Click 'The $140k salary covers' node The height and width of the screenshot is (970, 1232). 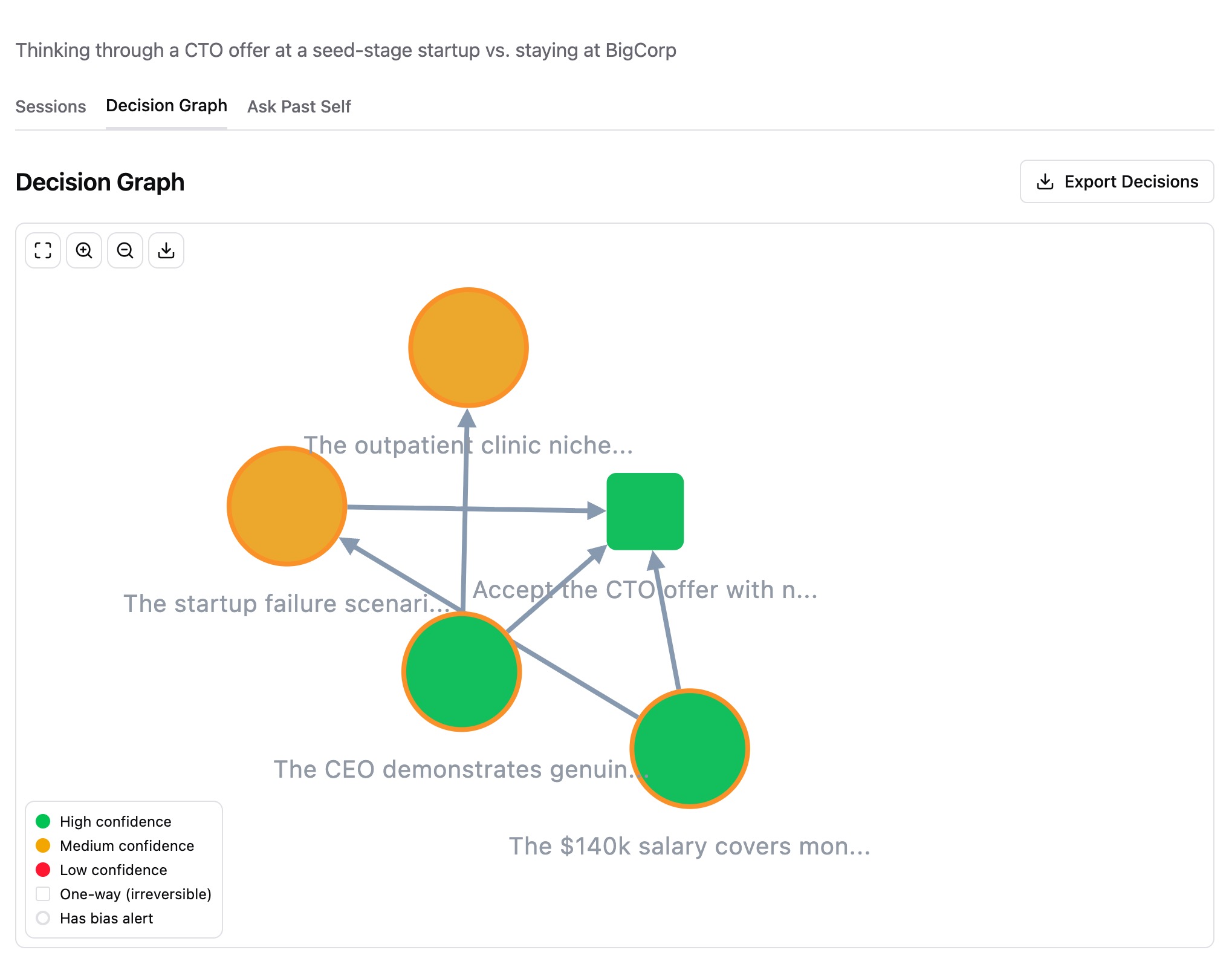coord(689,749)
